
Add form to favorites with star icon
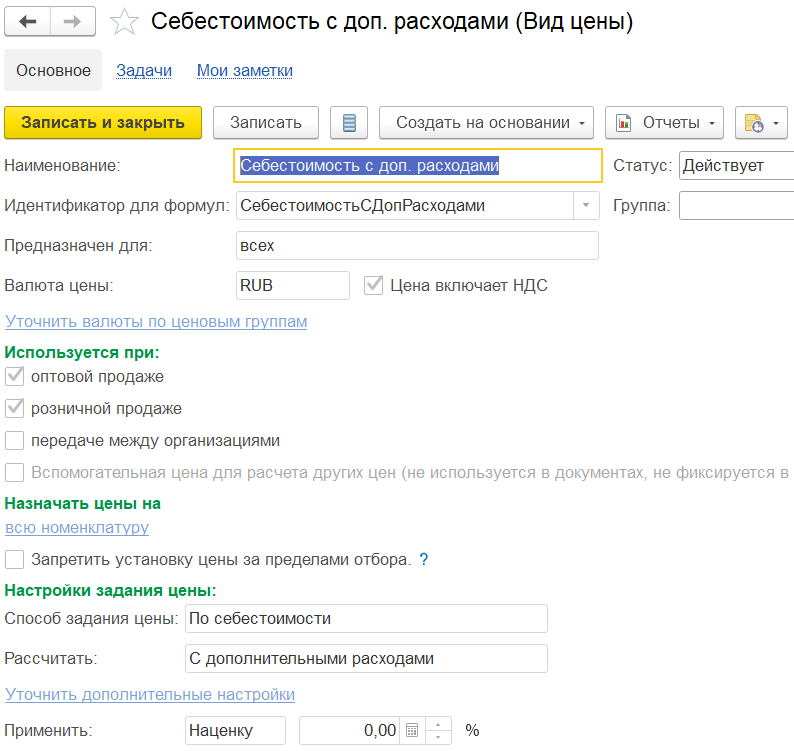pos(124,22)
